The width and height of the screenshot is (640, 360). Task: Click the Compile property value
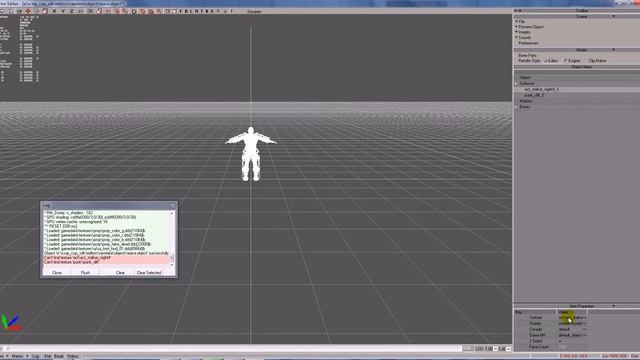pyautogui.click(x=572, y=329)
